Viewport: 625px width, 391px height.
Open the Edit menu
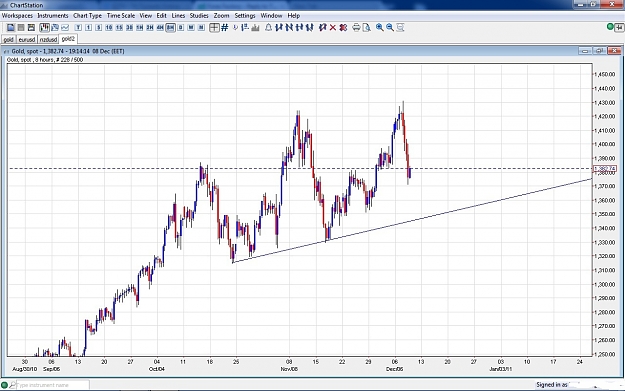pos(161,16)
